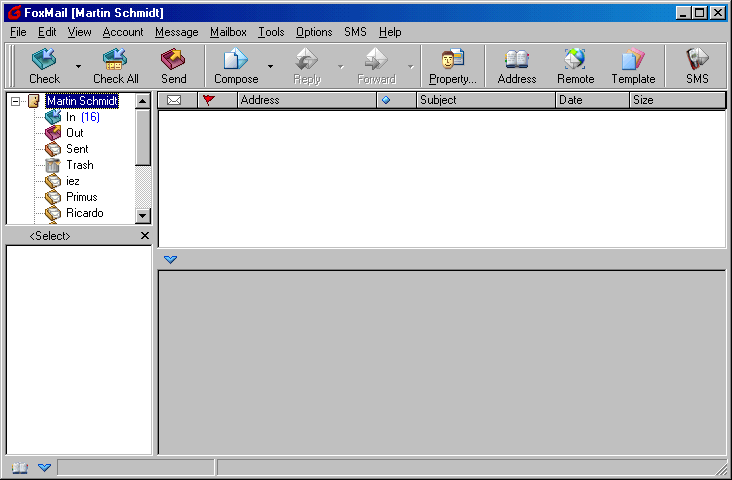
Task: Sort by the Size column header
Action: click(677, 100)
